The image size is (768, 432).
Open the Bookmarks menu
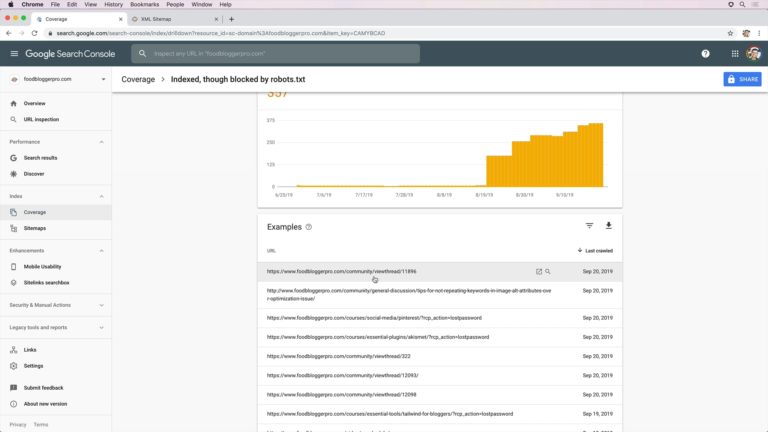click(x=144, y=4)
